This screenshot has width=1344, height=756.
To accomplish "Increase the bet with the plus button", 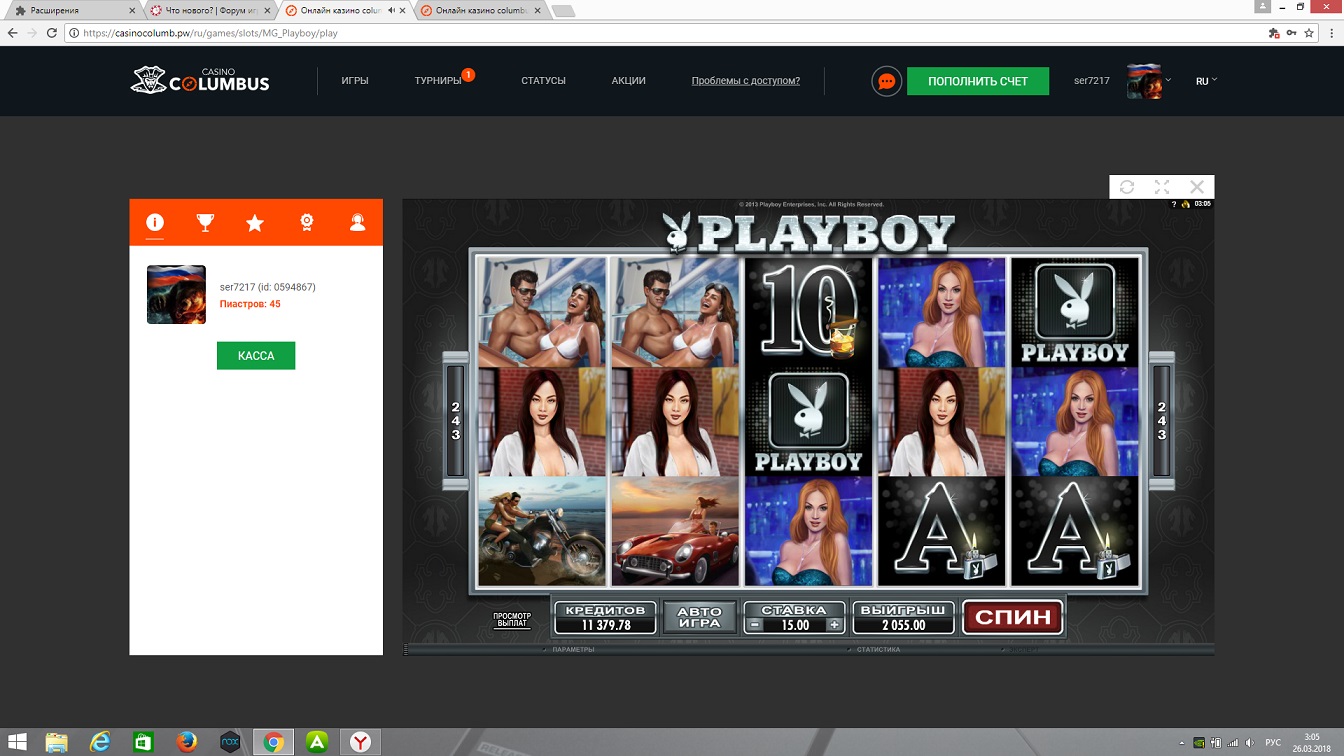I will tap(834, 625).
